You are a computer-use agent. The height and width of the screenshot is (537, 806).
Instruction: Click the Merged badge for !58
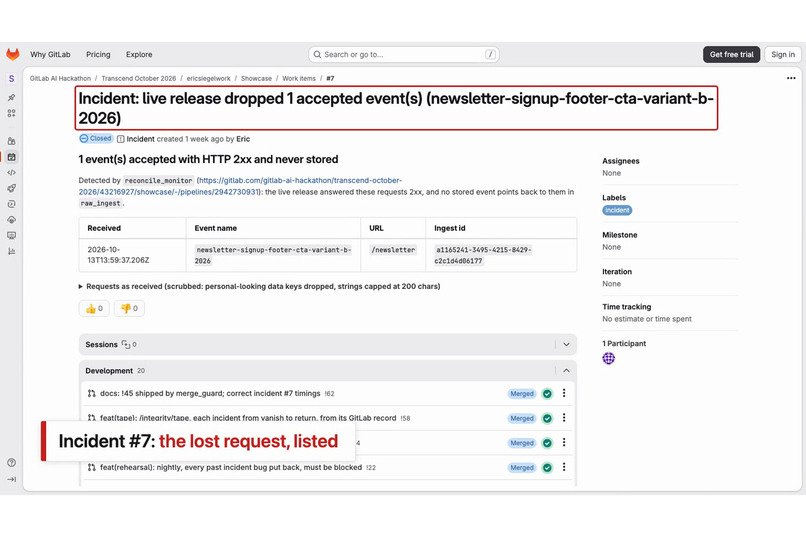522,418
